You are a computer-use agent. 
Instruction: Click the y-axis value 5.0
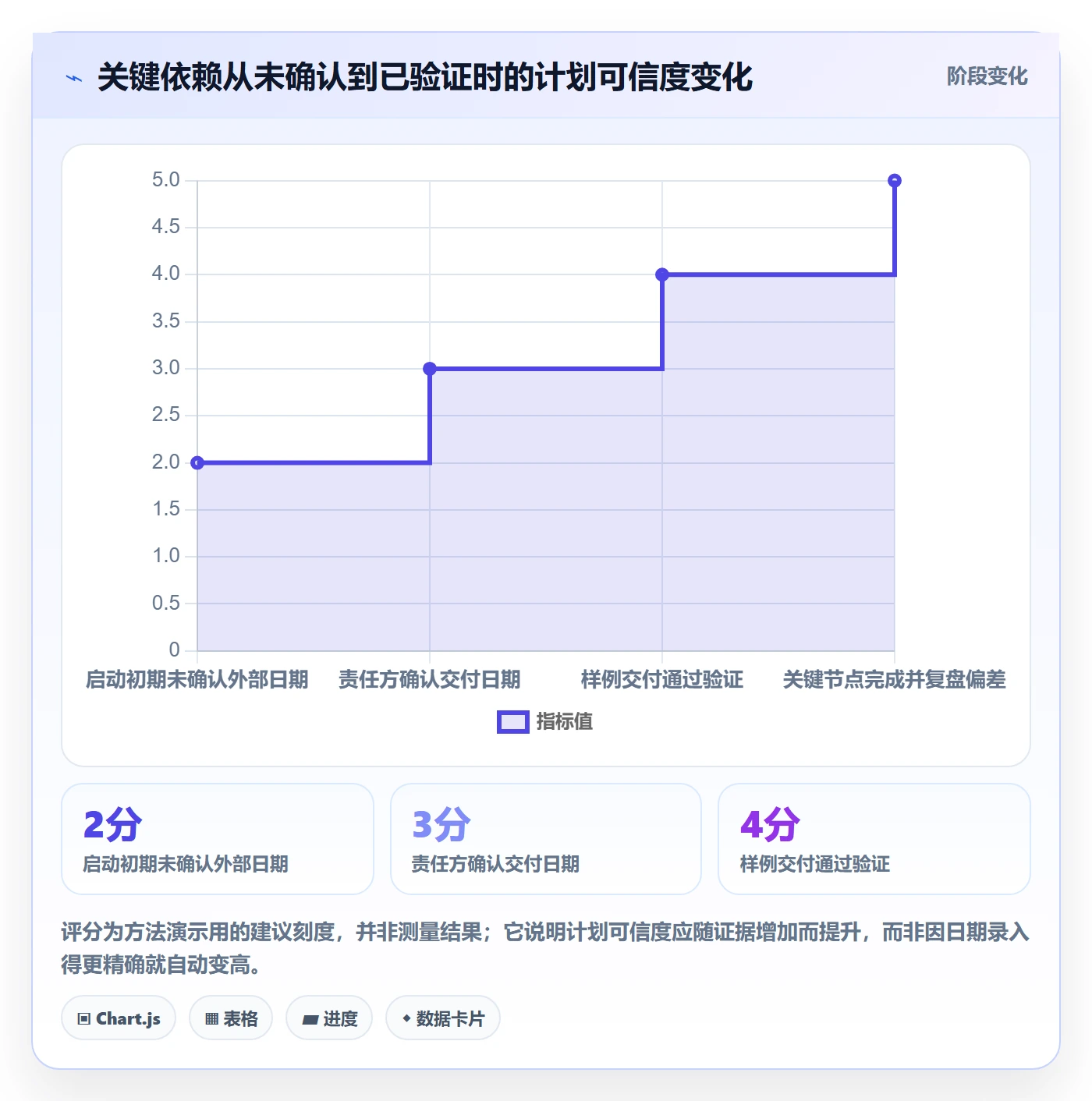(x=165, y=180)
